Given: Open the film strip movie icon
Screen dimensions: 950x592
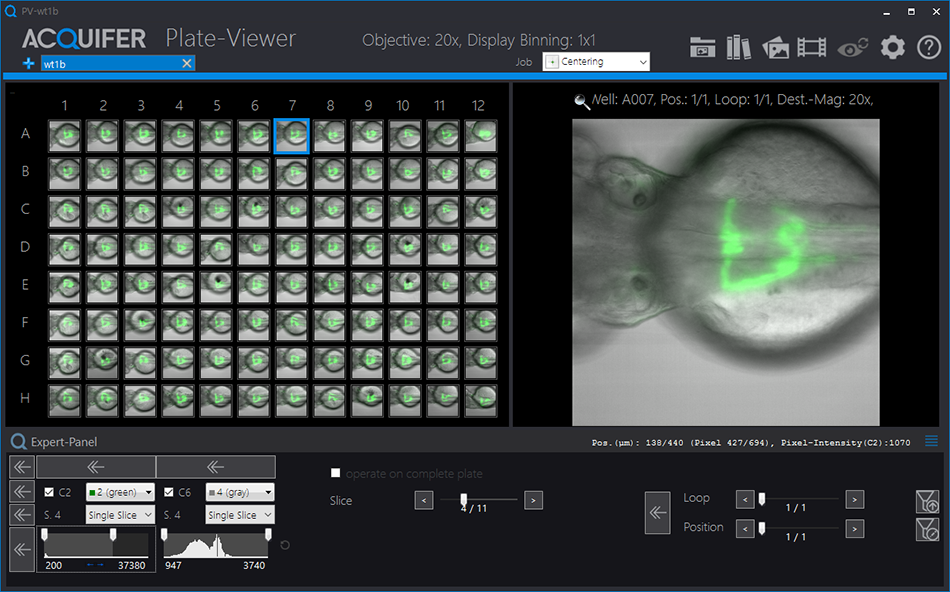Looking at the screenshot, I should [x=812, y=47].
